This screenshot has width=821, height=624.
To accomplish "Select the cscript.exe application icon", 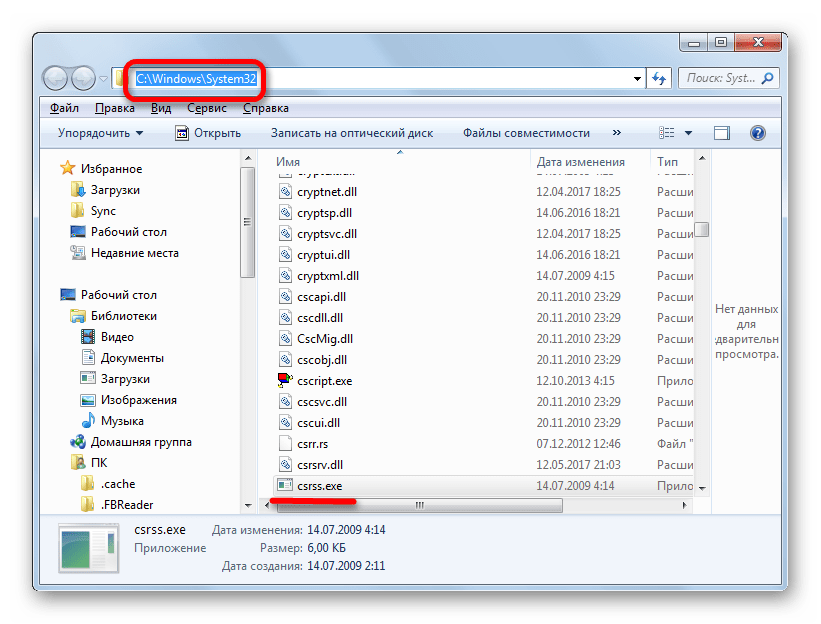I will [285, 381].
